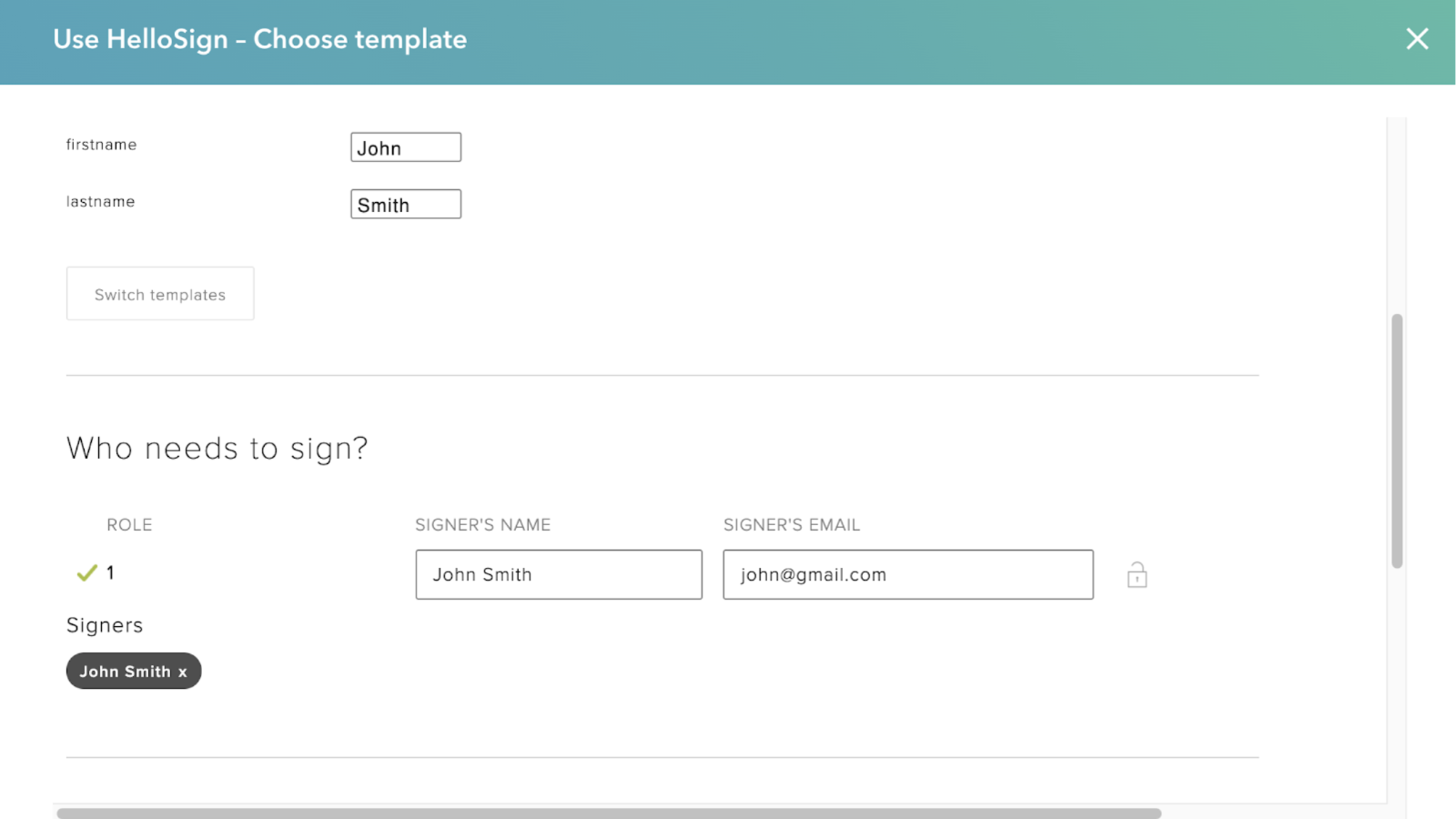The height and width of the screenshot is (819, 1456).
Task: Click the Signer's Email field with john@gmail.com
Action: pos(908,574)
